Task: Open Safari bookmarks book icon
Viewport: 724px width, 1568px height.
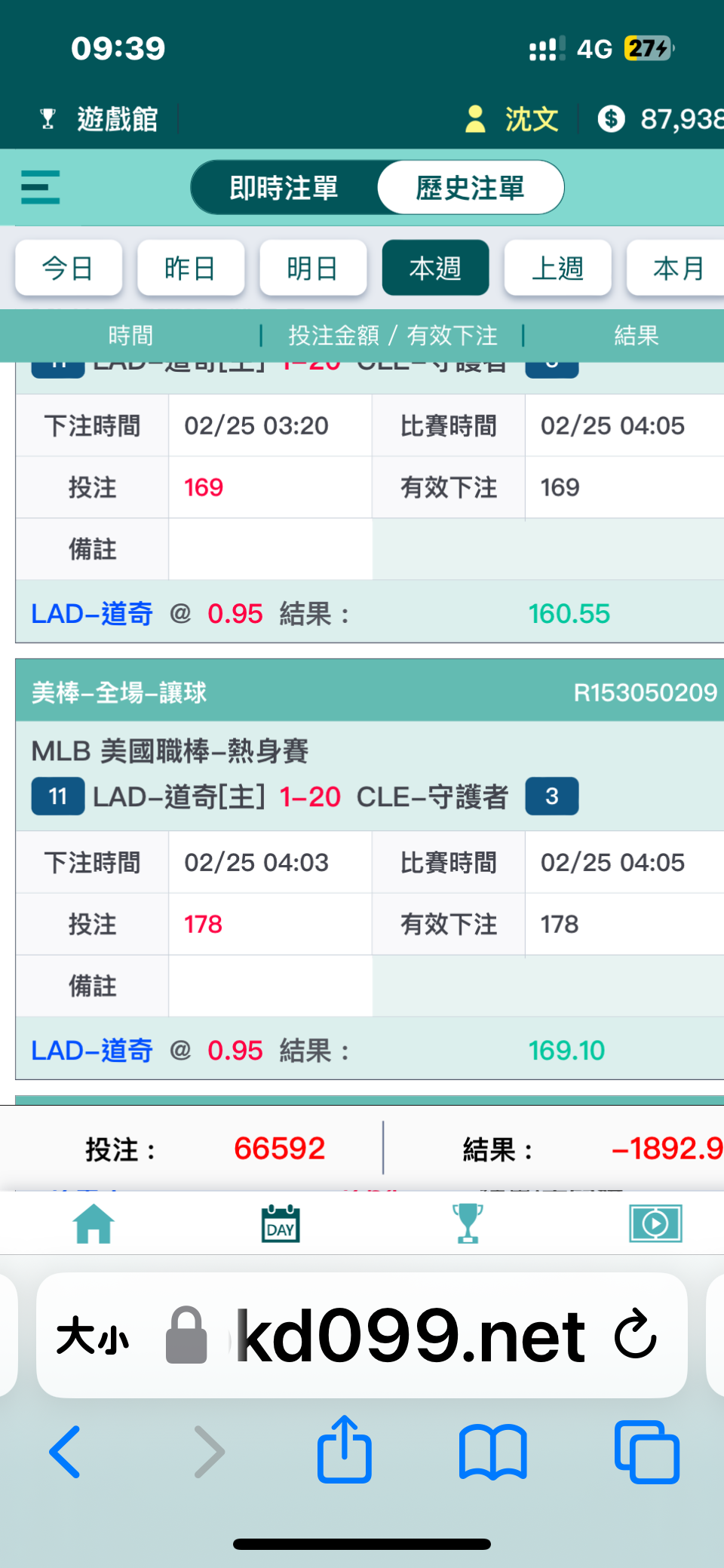Action: point(492,1452)
